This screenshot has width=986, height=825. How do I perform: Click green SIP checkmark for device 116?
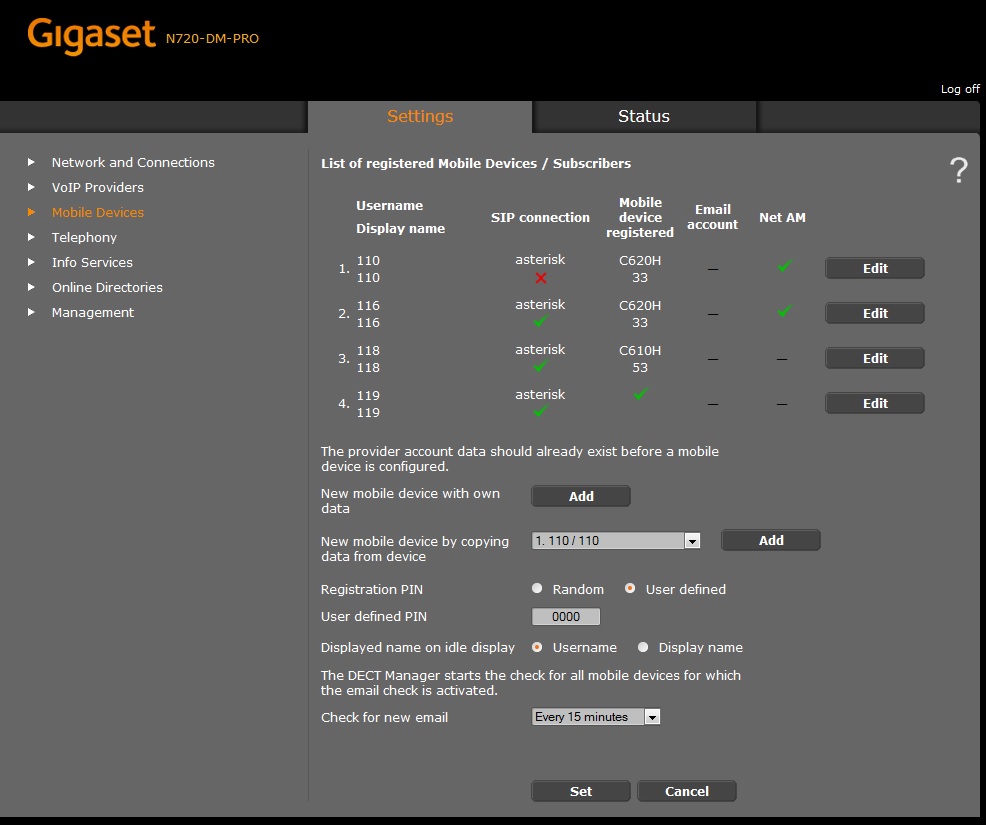541,322
